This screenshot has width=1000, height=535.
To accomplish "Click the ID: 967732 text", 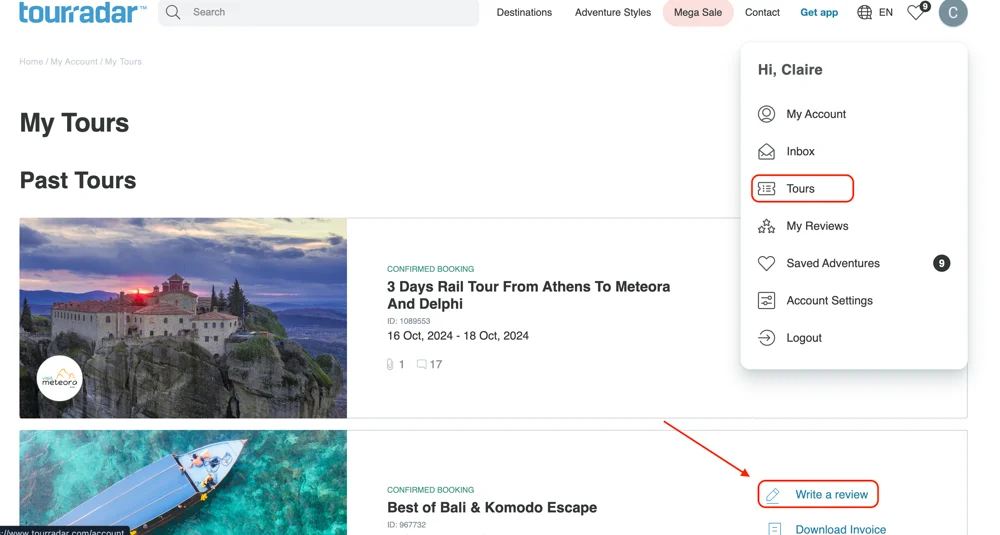I will coord(406,525).
